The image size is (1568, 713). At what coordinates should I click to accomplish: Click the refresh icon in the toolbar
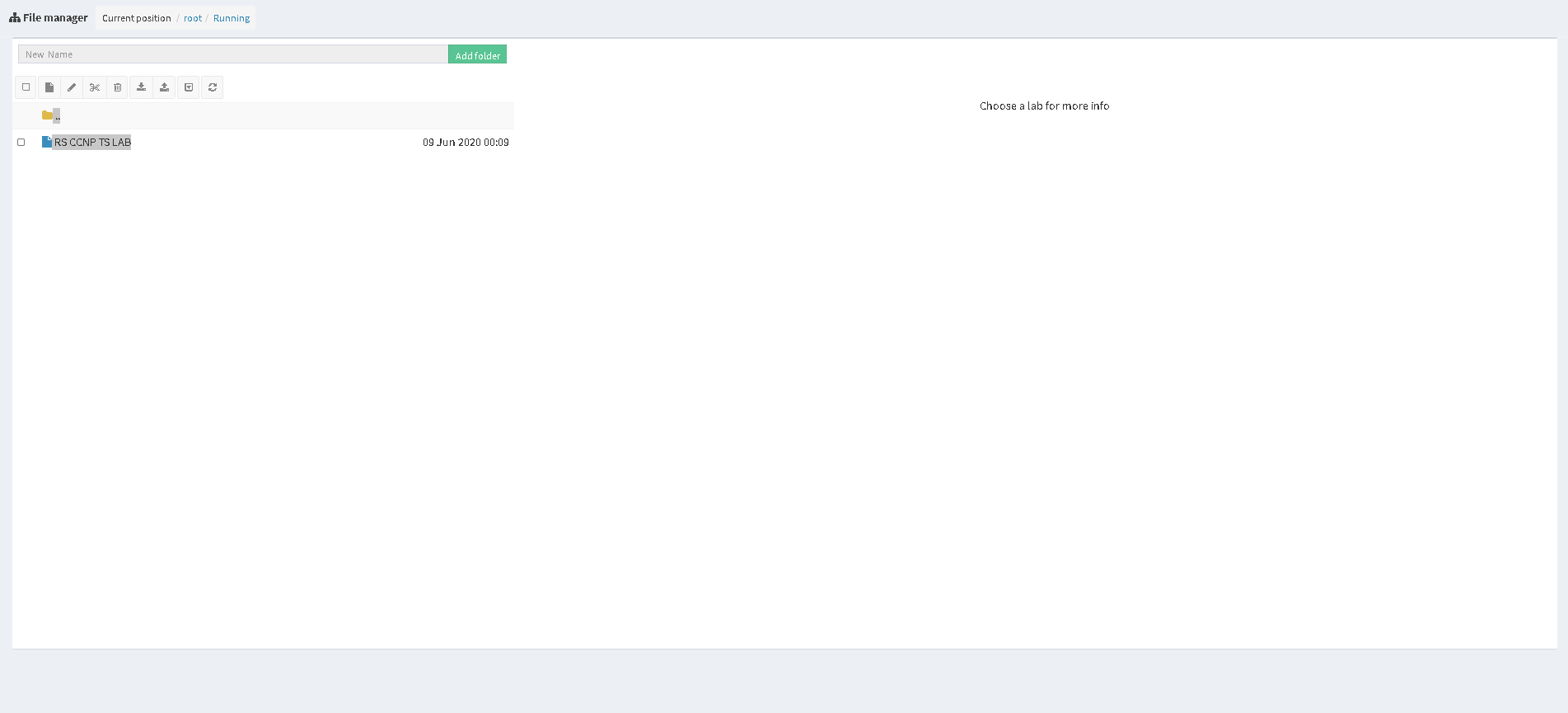click(213, 87)
